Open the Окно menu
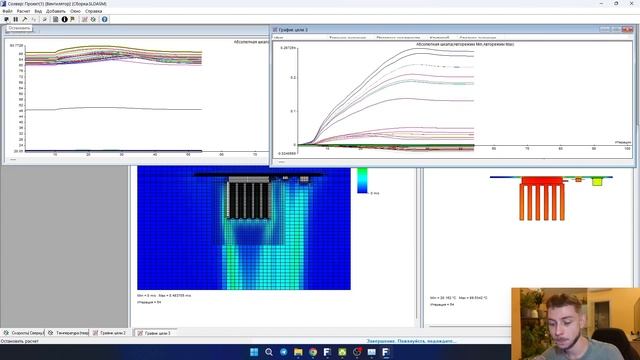 76,11
